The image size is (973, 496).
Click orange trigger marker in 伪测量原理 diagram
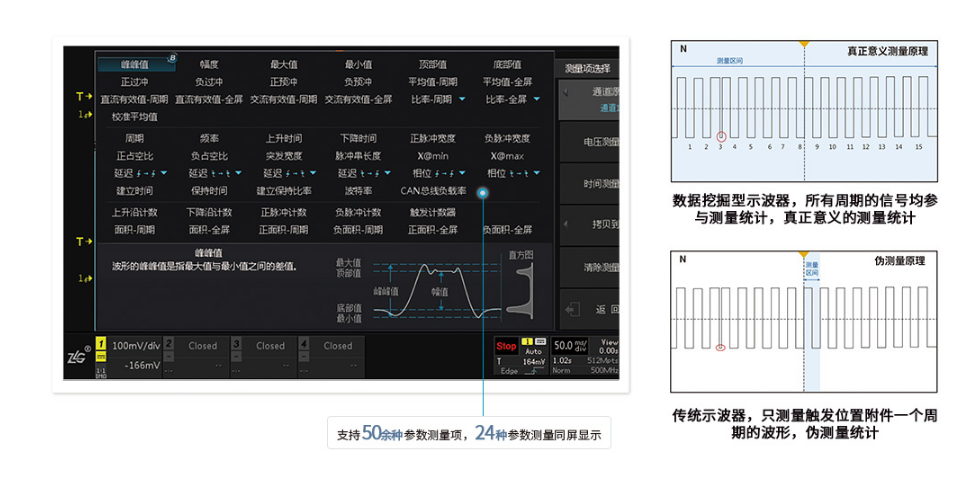[x=804, y=255]
